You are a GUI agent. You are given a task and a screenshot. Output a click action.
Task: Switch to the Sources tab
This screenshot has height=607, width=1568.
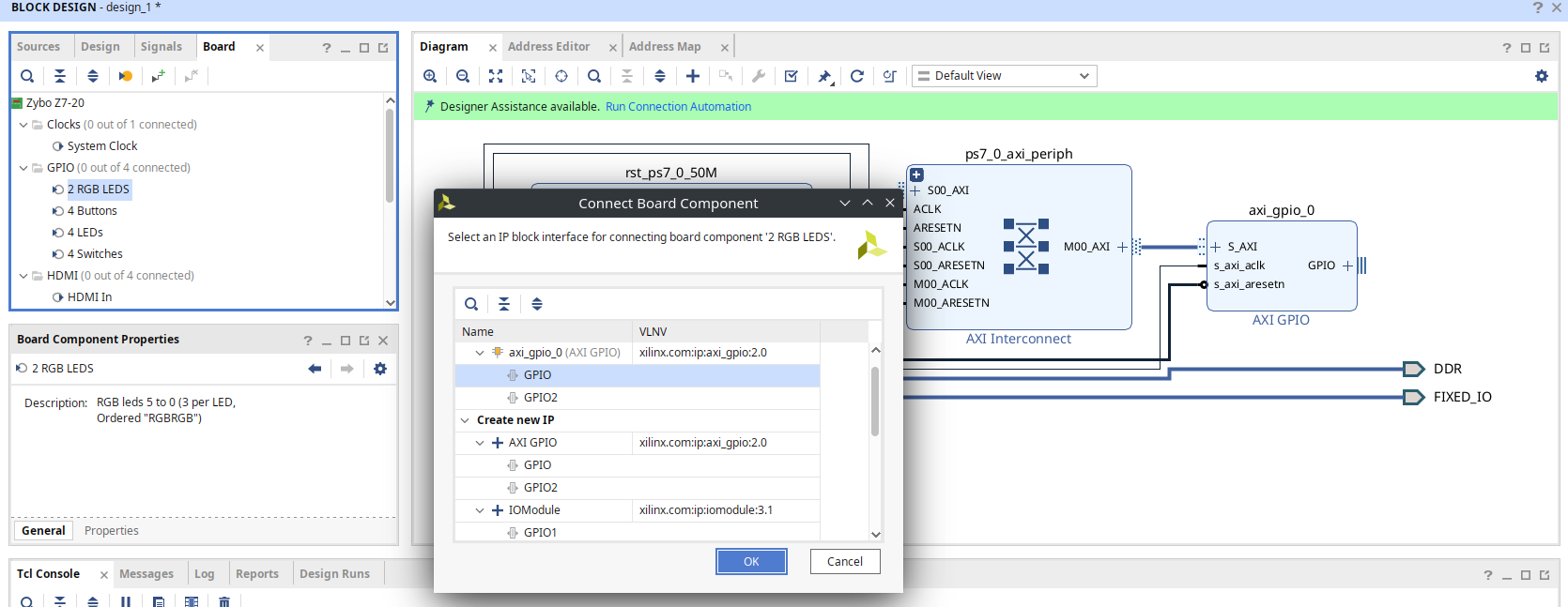(38, 47)
